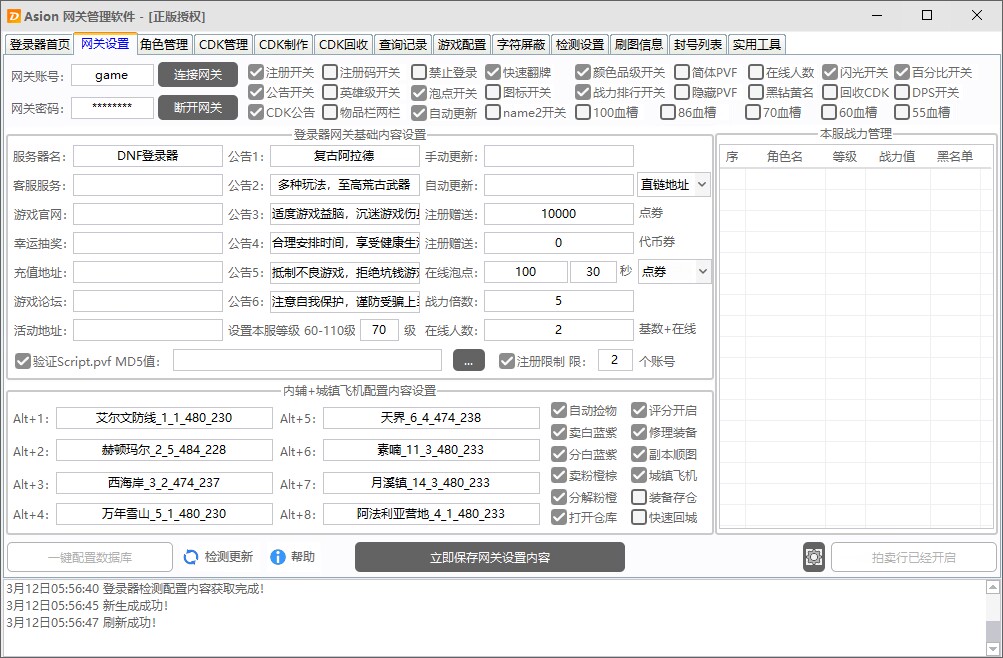Go to the 实用工具 tab
1003x658 pixels.
click(x=757, y=44)
